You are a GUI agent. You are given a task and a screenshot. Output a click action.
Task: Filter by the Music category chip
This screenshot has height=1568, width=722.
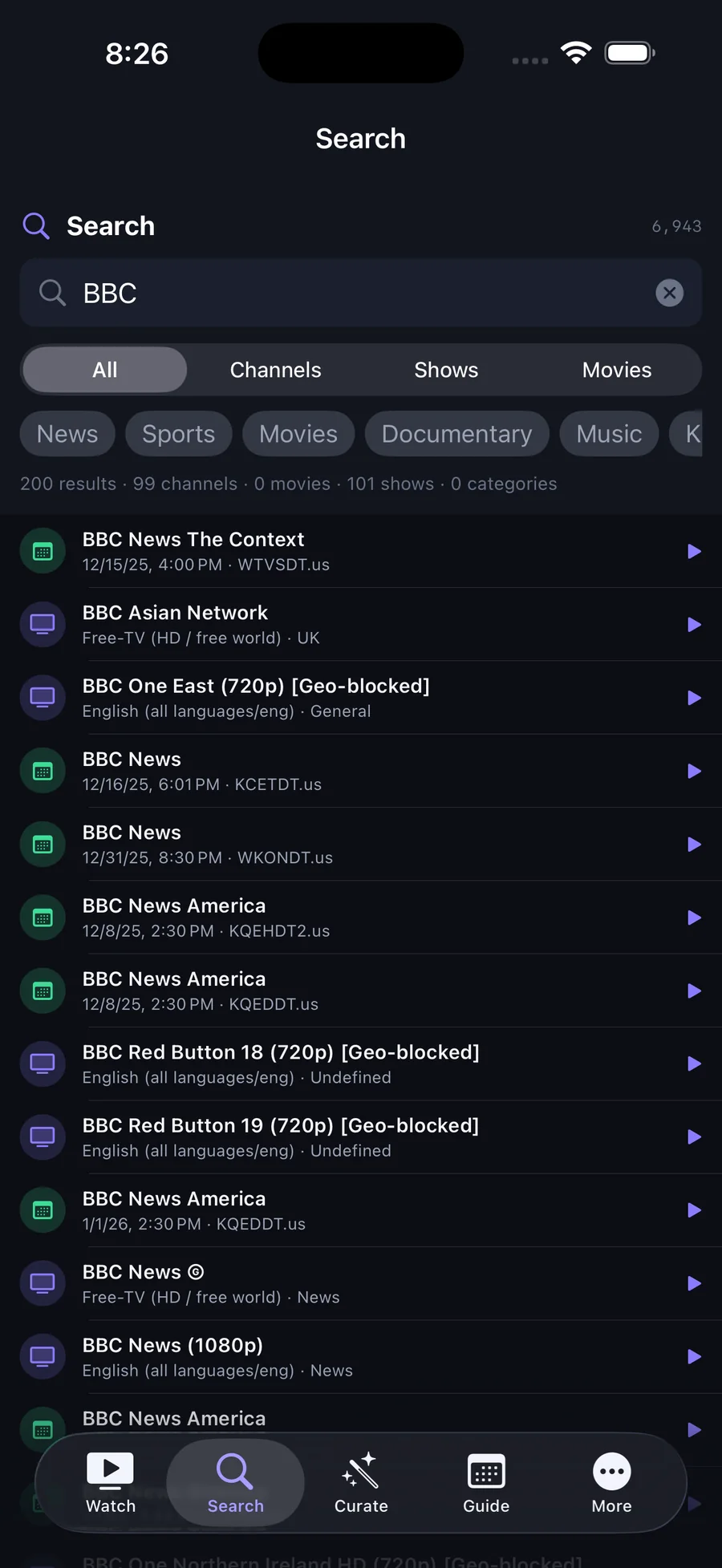tap(609, 434)
